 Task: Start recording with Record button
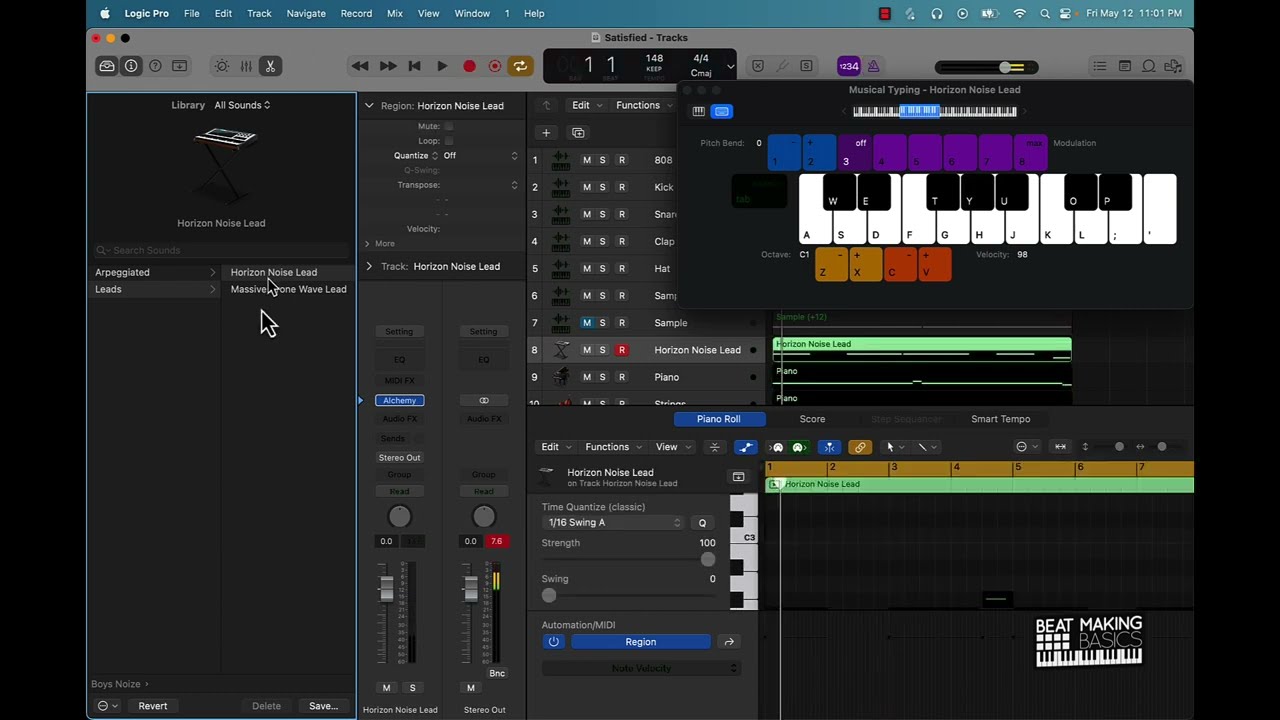(469, 66)
